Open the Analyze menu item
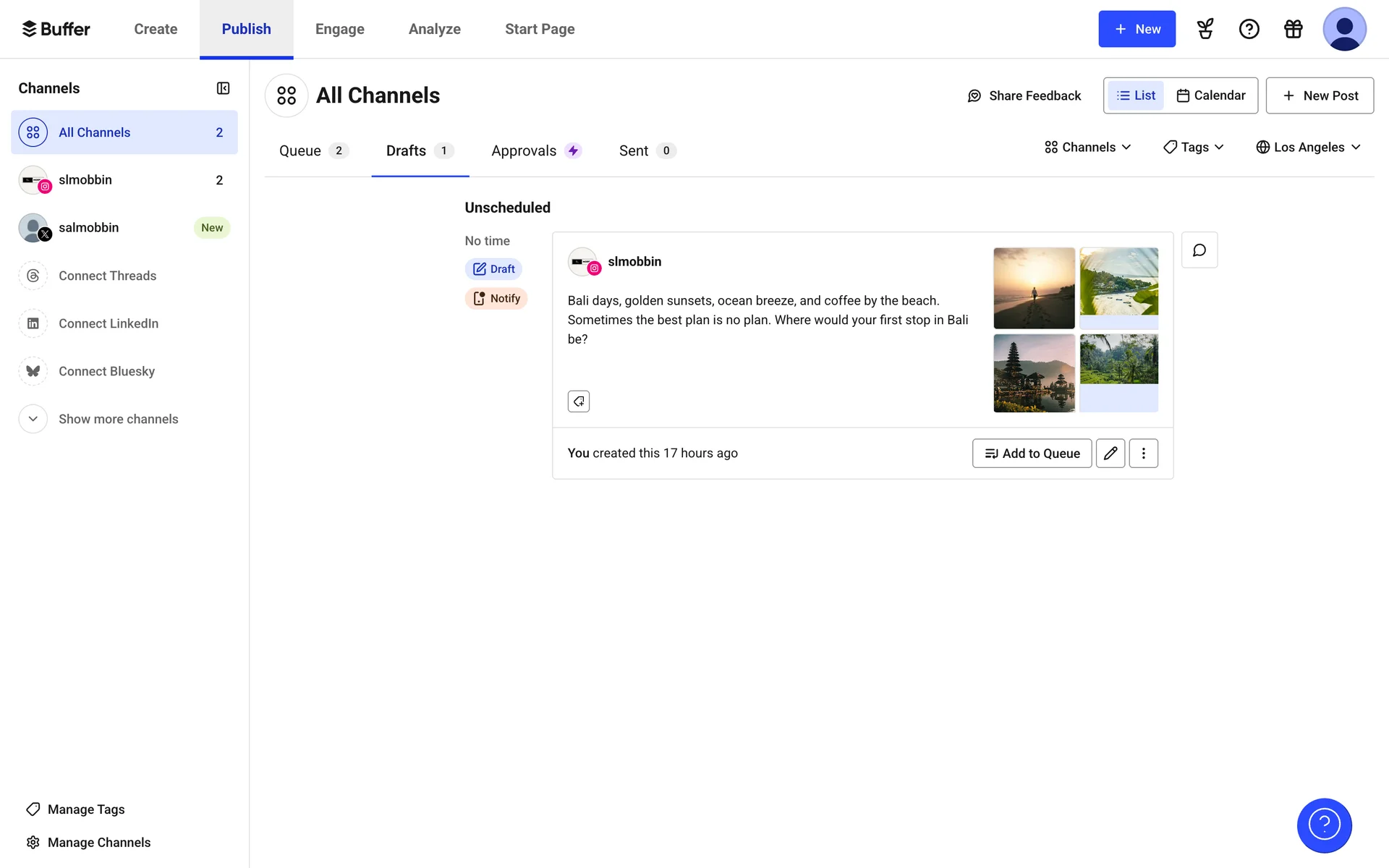 [x=434, y=29]
